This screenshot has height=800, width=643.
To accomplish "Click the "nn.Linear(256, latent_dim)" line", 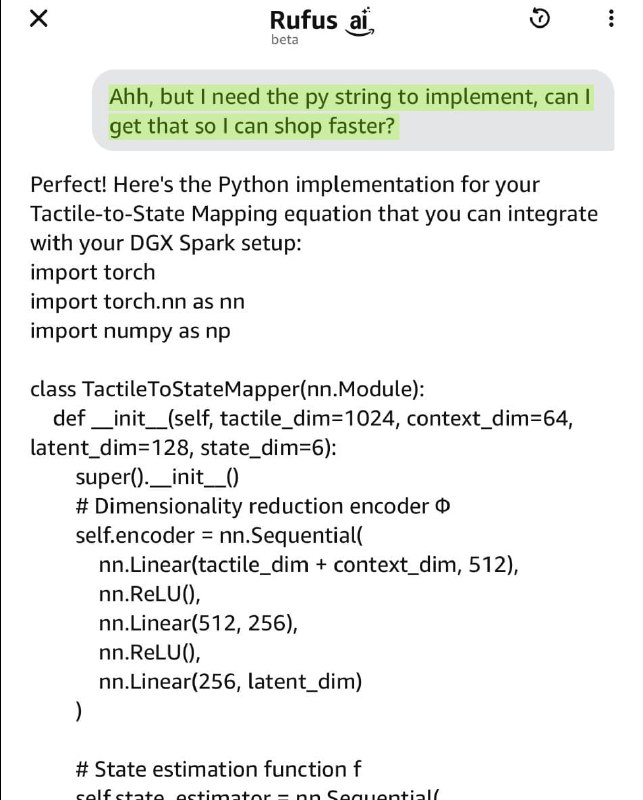I will point(231,683).
